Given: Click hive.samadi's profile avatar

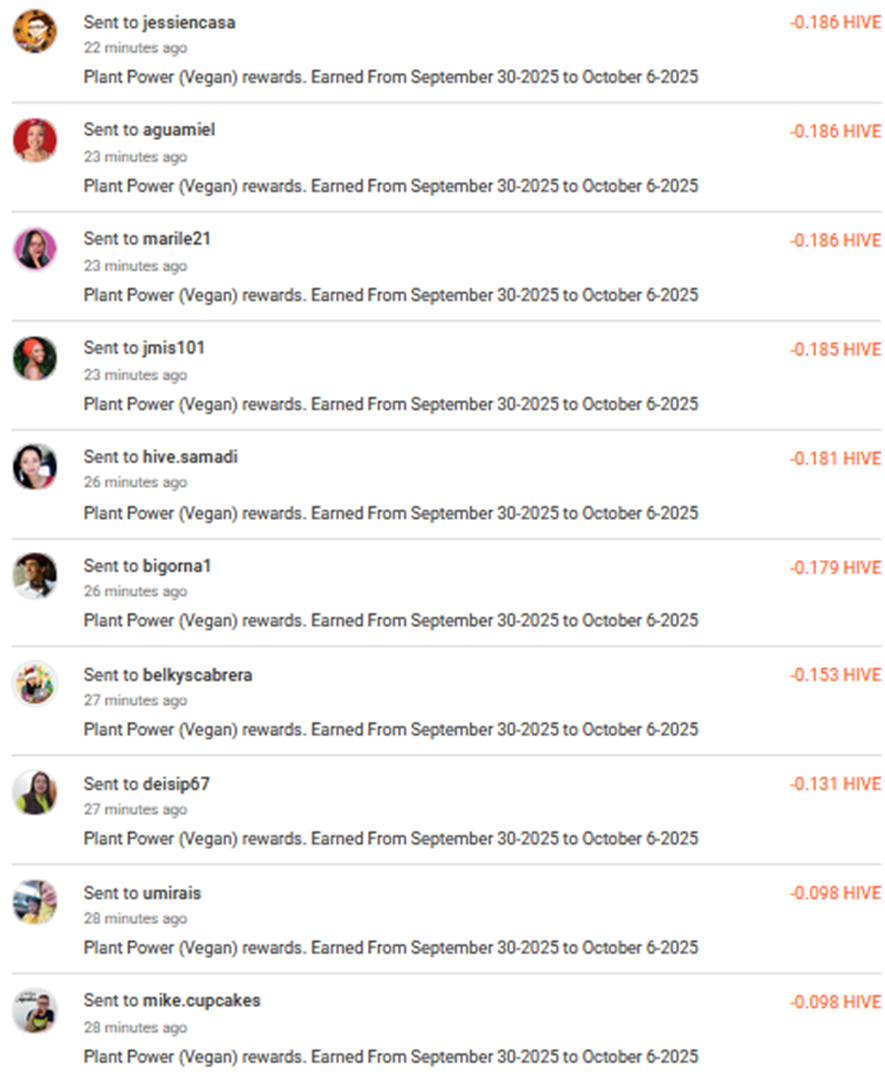Looking at the screenshot, I should [34, 467].
